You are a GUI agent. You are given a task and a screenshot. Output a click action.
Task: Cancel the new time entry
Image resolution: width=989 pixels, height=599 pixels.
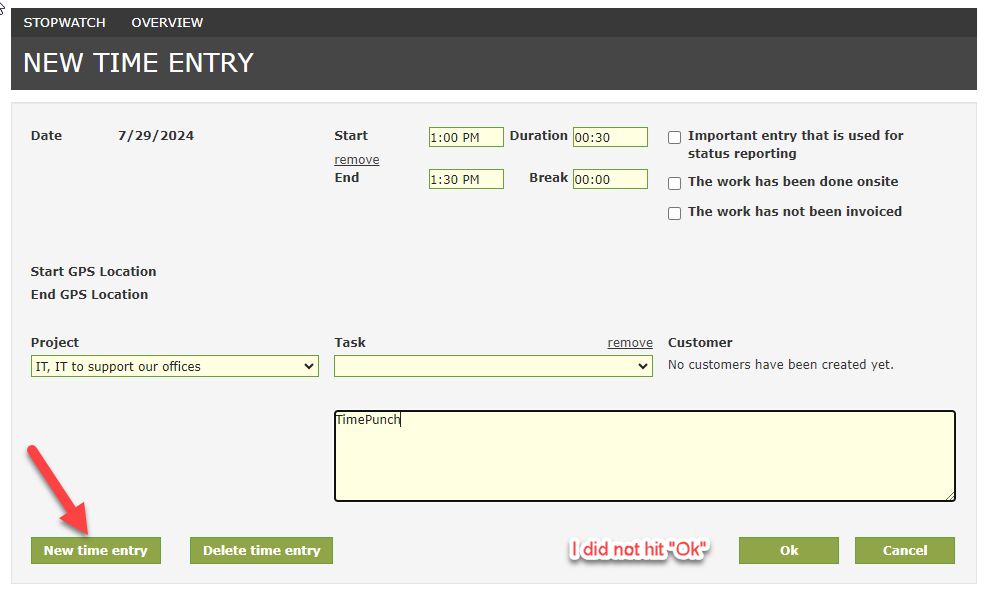[x=904, y=550]
